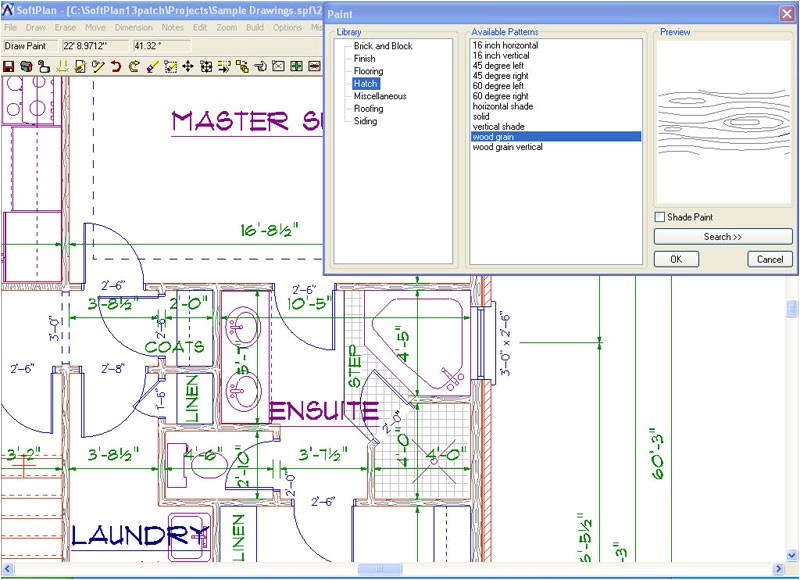Select the Flooring library category
The height and width of the screenshot is (580, 800).
(368, 71)
